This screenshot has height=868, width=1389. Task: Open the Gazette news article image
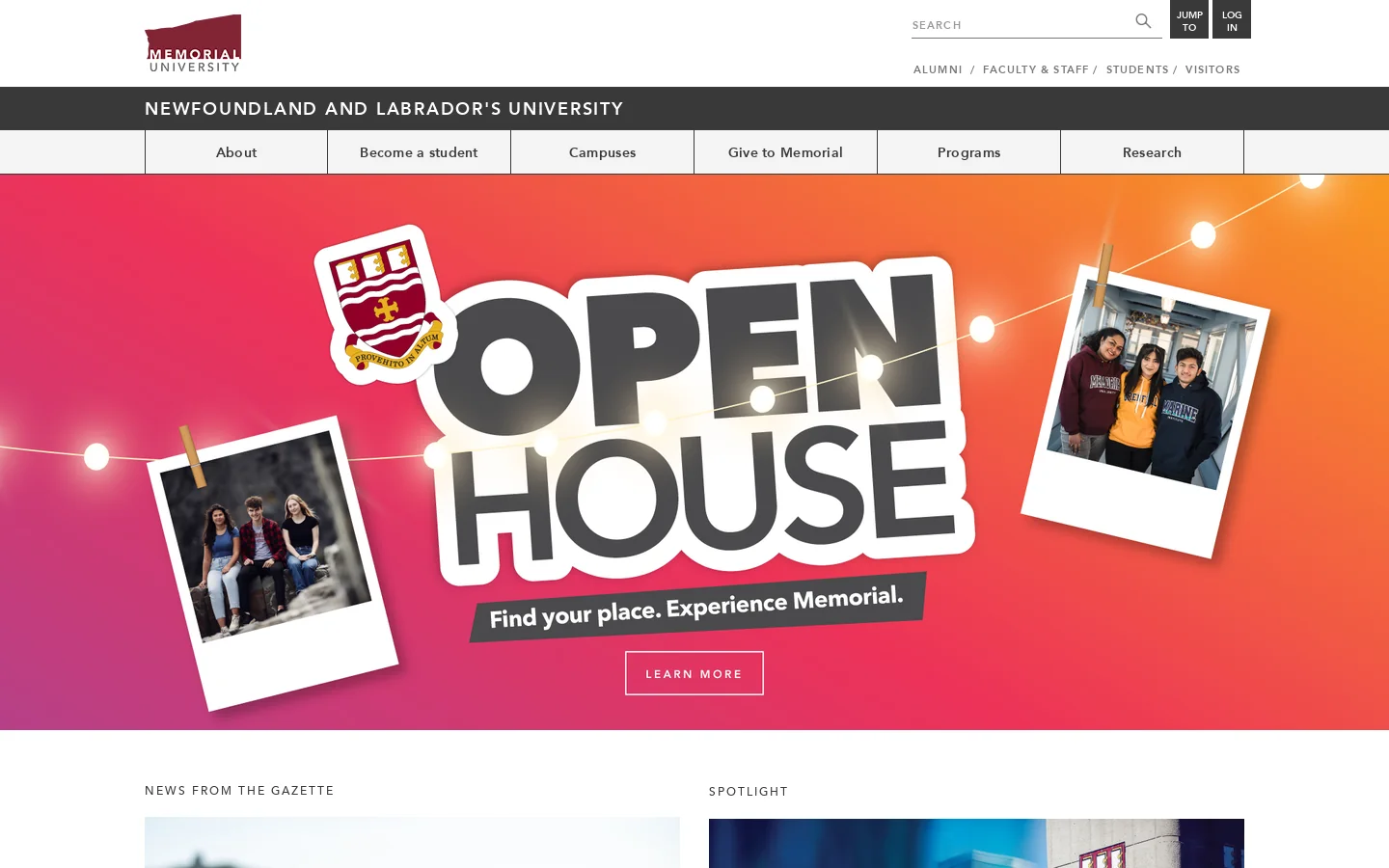click(x=412, y=842)
